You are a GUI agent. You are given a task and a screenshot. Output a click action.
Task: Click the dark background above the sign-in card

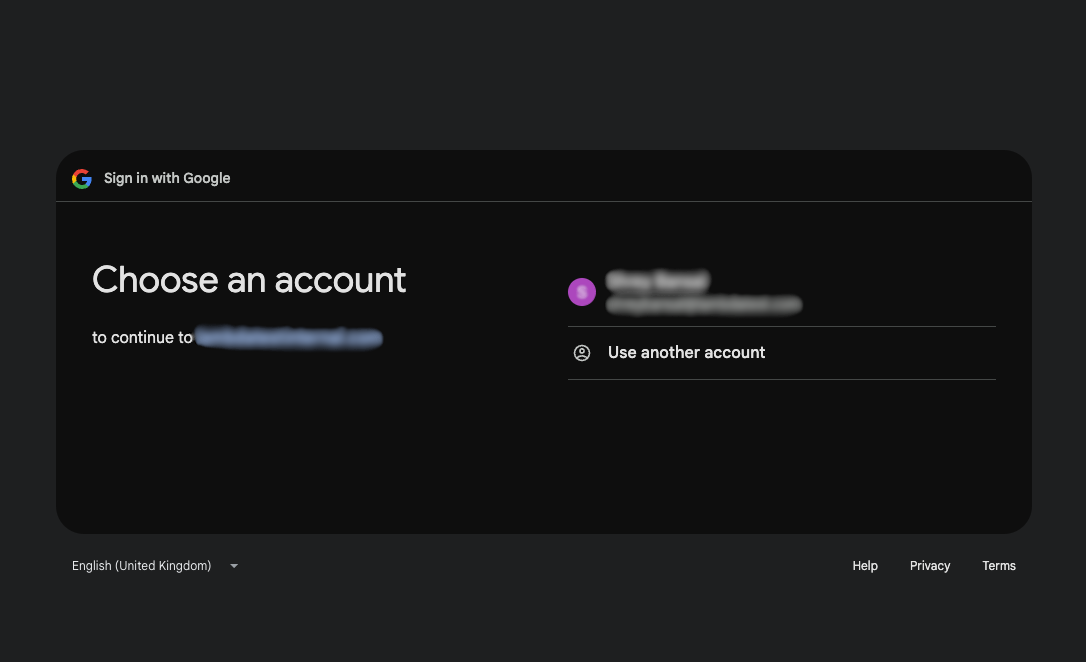point(543,75)
